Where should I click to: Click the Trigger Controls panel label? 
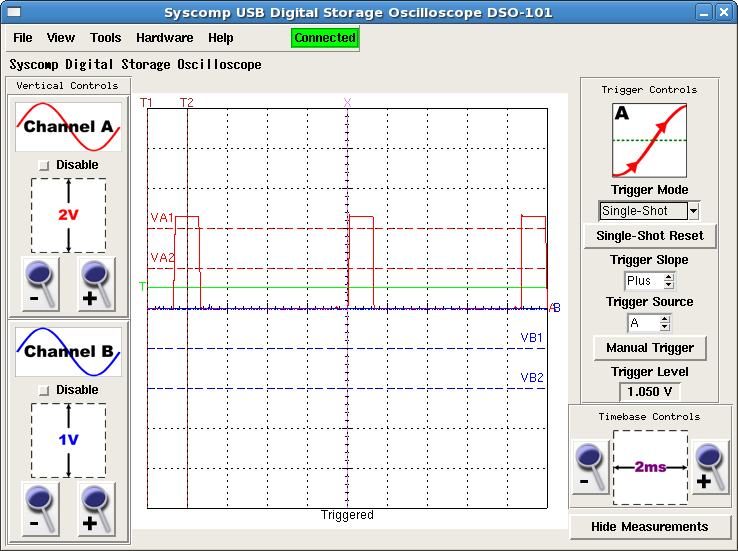pos(650,90)
